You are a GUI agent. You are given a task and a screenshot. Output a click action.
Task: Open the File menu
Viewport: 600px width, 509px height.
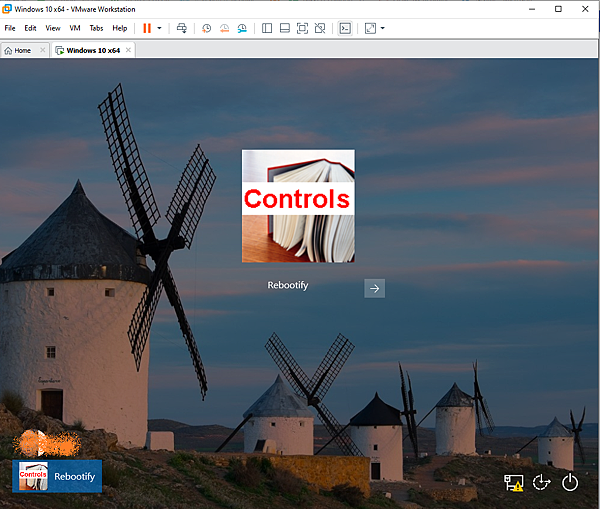[10, 28]
